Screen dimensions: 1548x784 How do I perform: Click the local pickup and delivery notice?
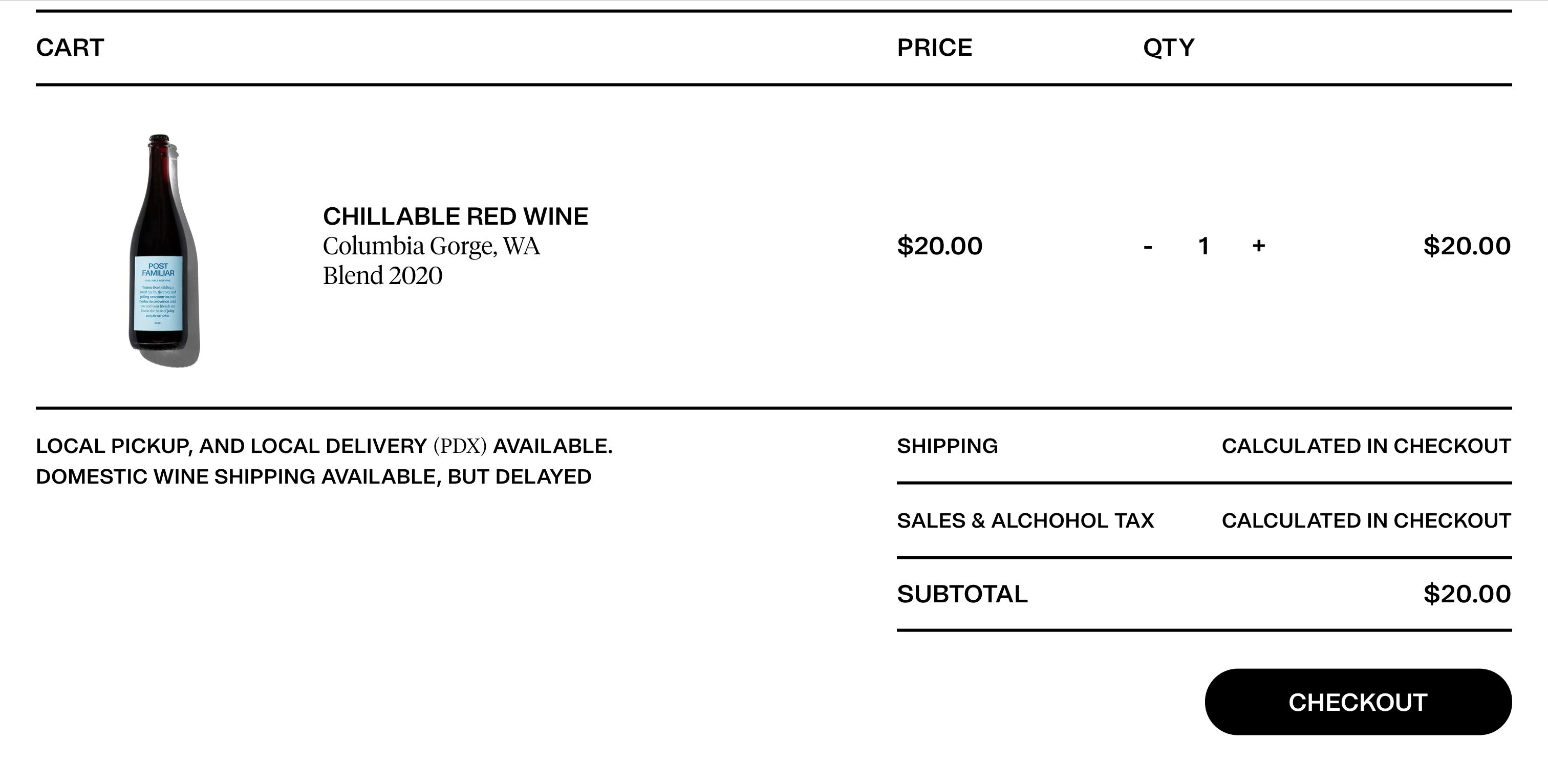click(x=324, y=446)
